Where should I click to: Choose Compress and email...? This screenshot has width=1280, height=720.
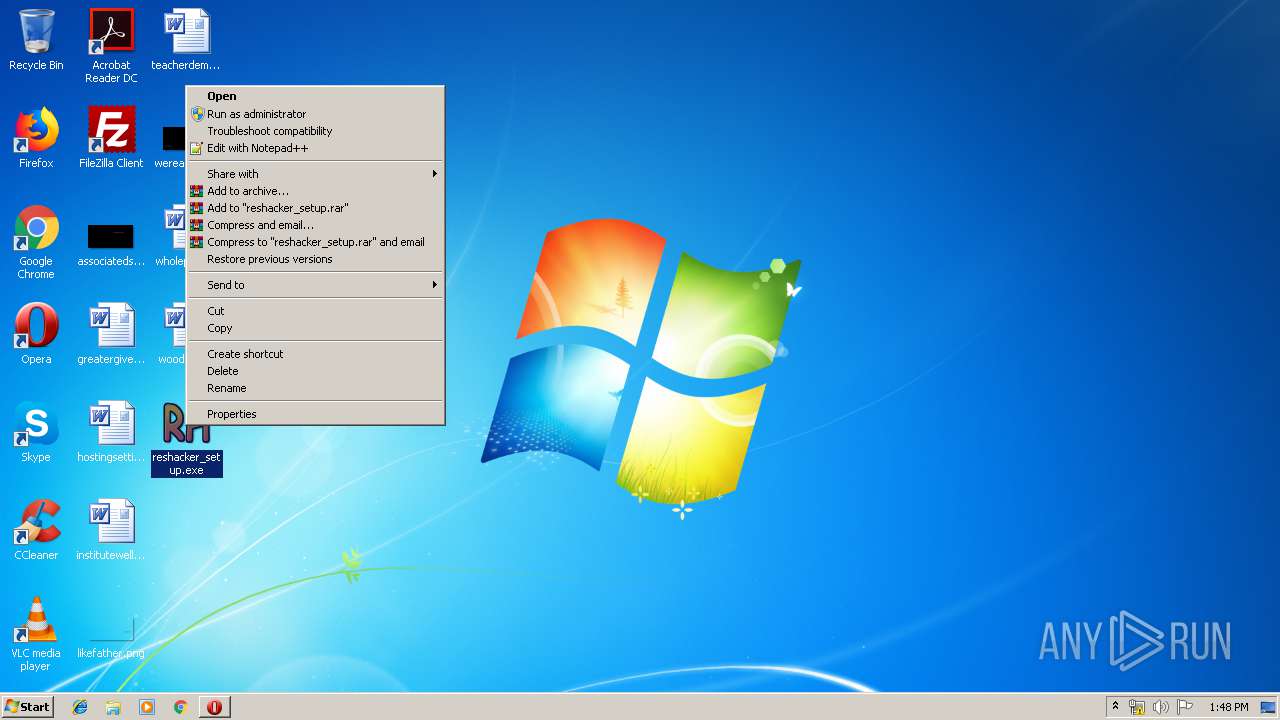pos(315,225)
